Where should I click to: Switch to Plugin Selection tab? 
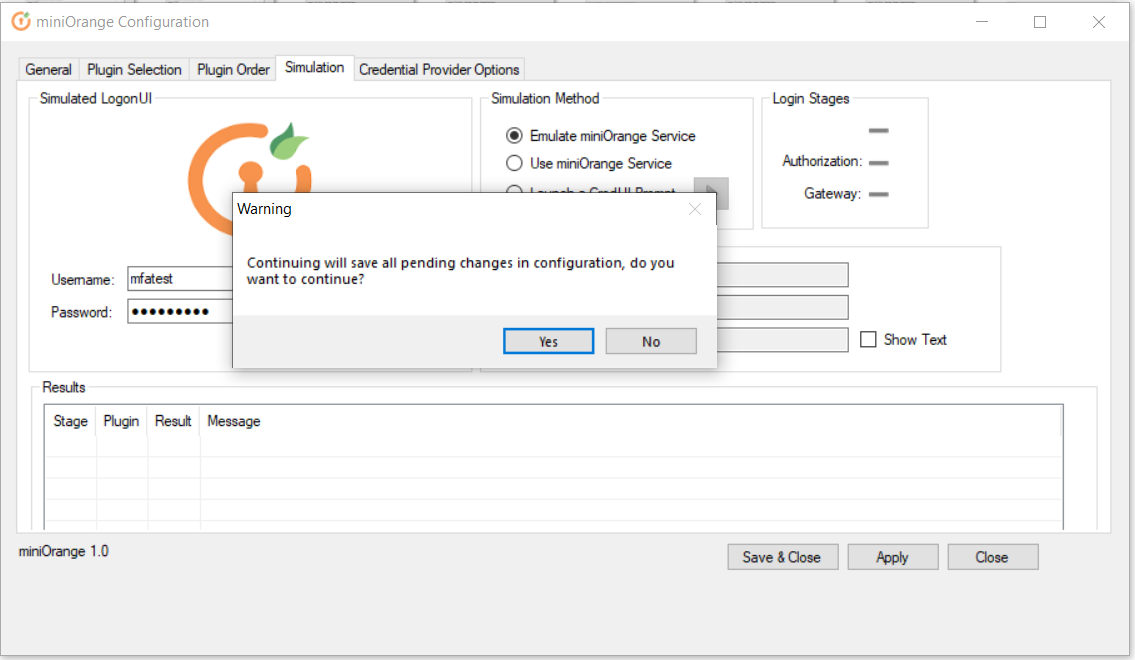click(x=134, y=69)
